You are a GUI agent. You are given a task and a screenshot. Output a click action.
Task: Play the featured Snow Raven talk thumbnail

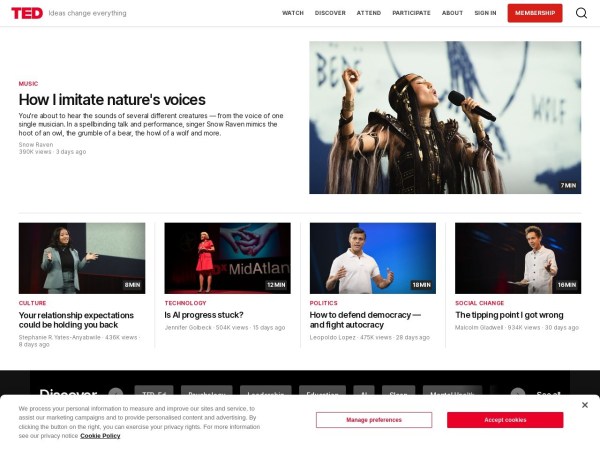tap(444, 117)
